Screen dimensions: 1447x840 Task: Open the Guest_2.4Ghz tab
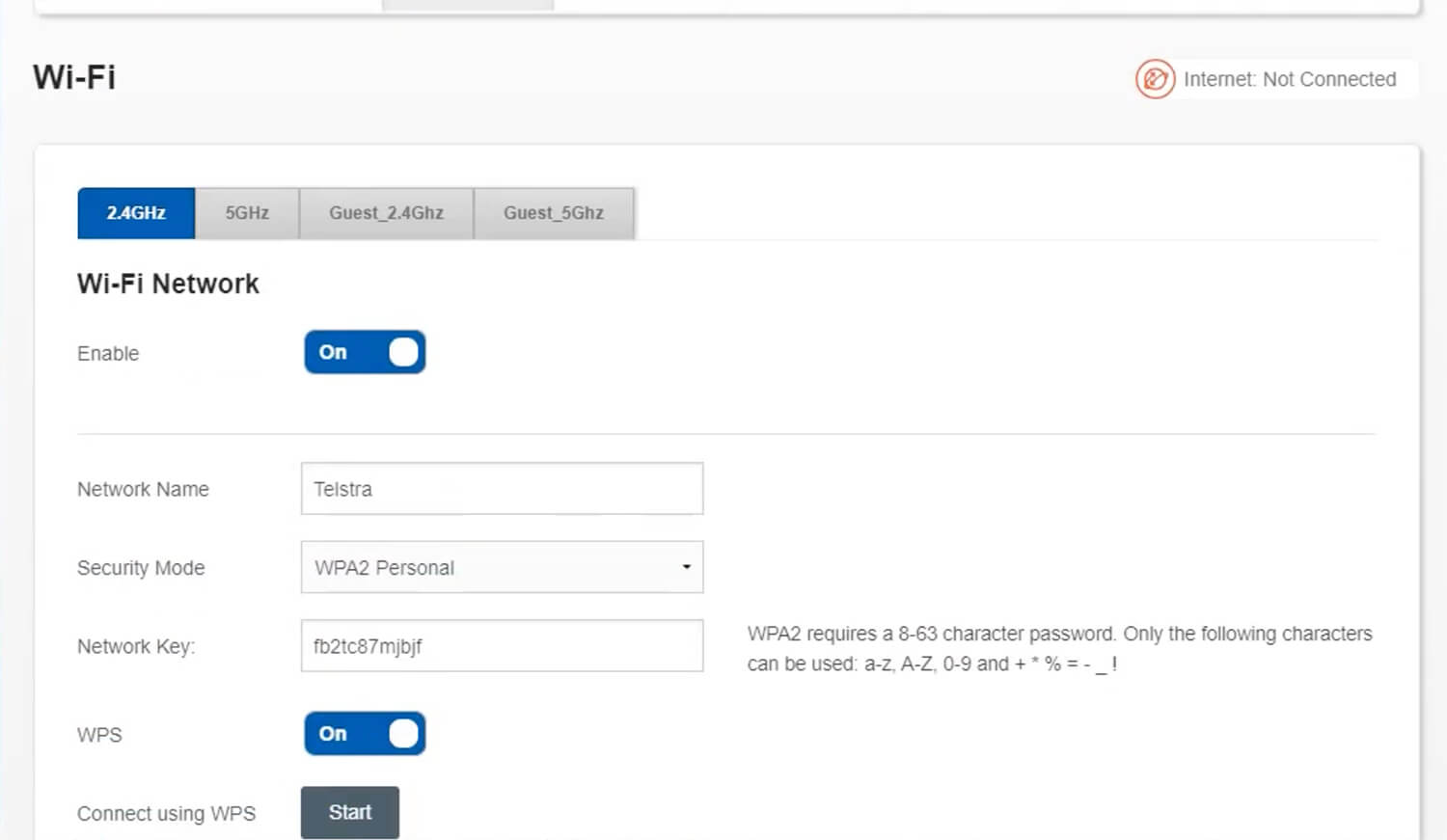coord(386,213)
